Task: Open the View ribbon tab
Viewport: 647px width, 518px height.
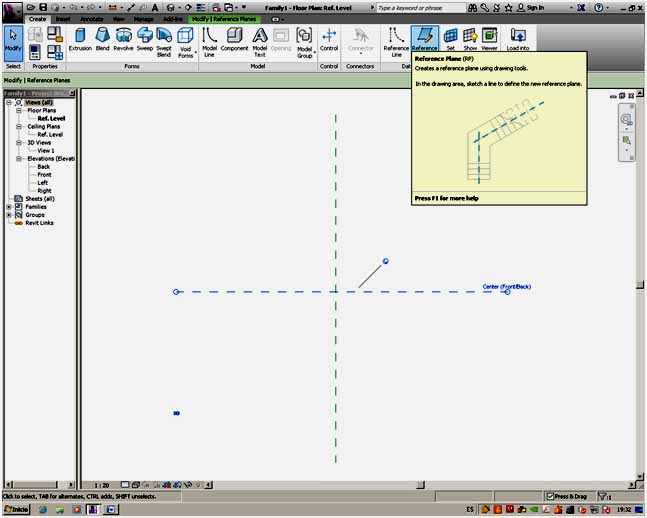Action: click(x=117, y=19)
